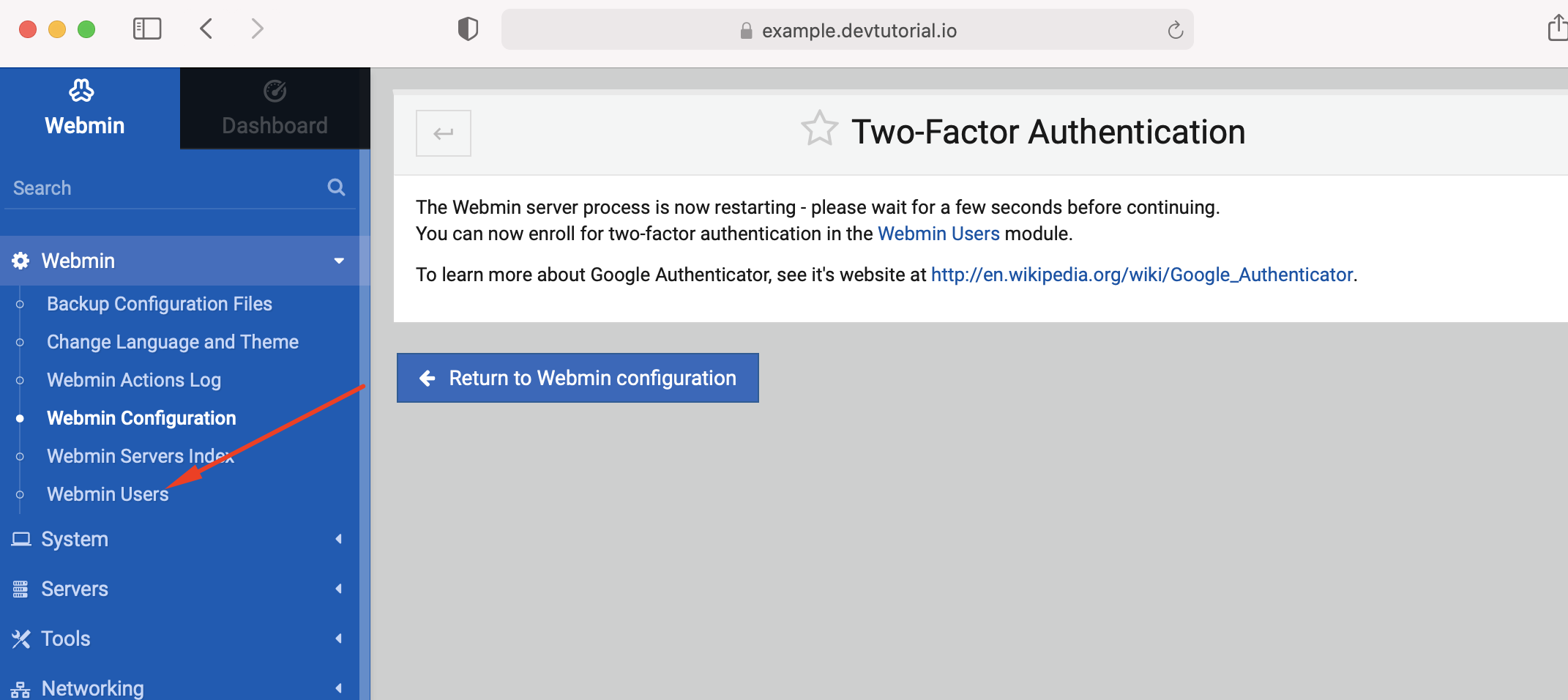Click the Servers label in sidebar

point(75,589)
